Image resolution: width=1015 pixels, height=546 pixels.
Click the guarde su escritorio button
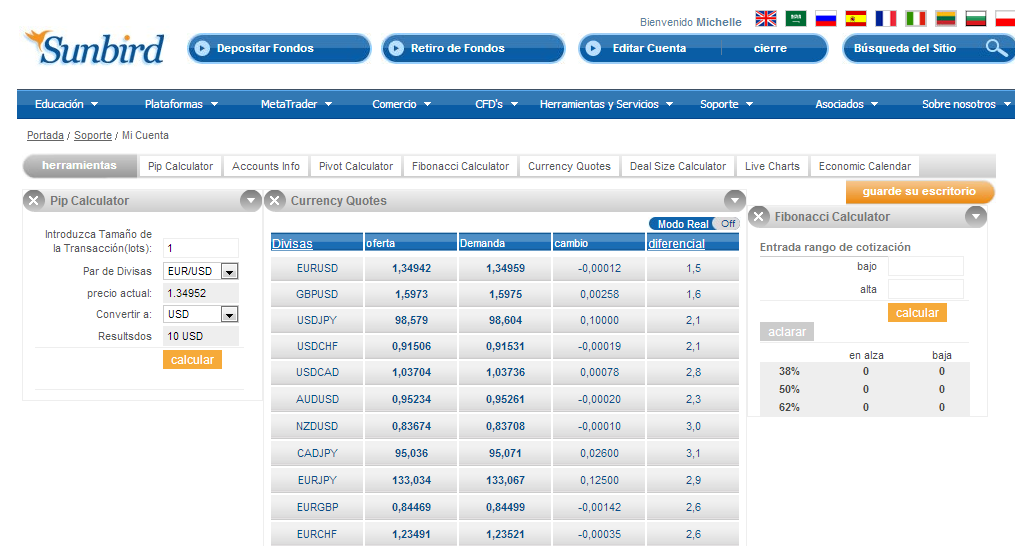[919, 192]
